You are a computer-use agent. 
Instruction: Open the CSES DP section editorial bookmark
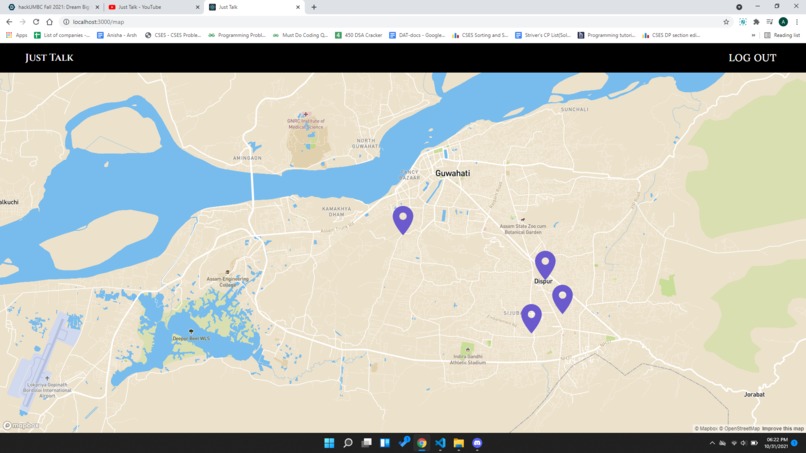point(671,35)
